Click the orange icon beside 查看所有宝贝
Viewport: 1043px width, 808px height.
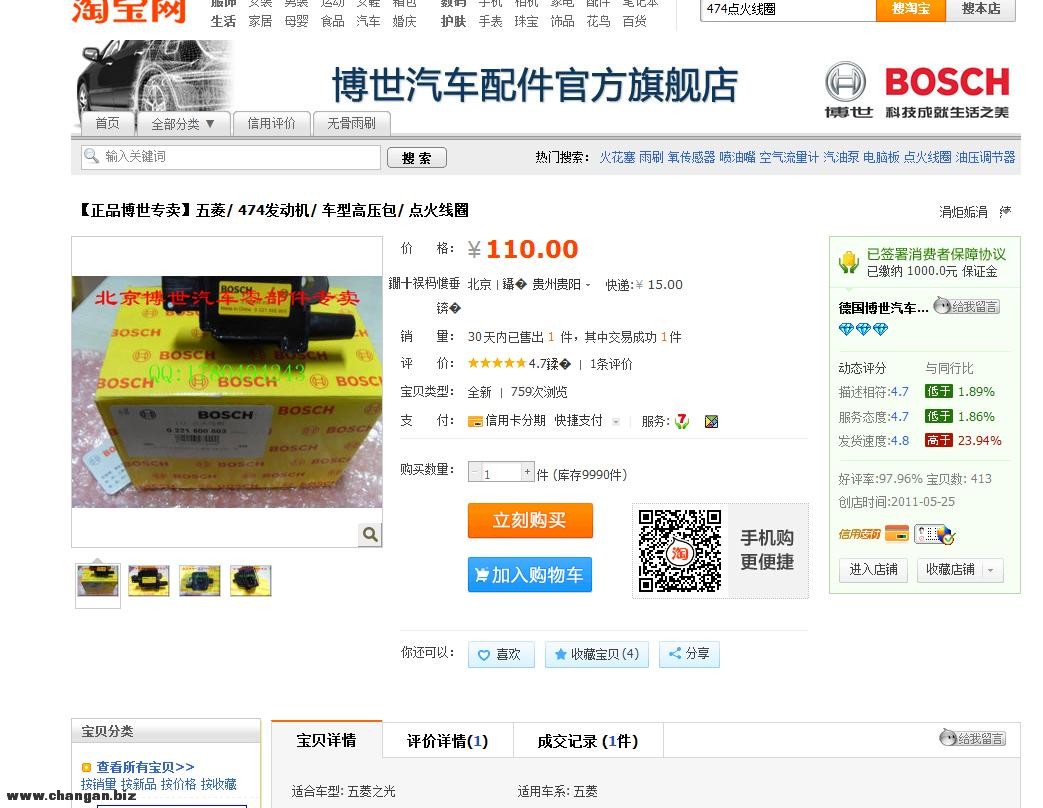[x=86, y=767]
